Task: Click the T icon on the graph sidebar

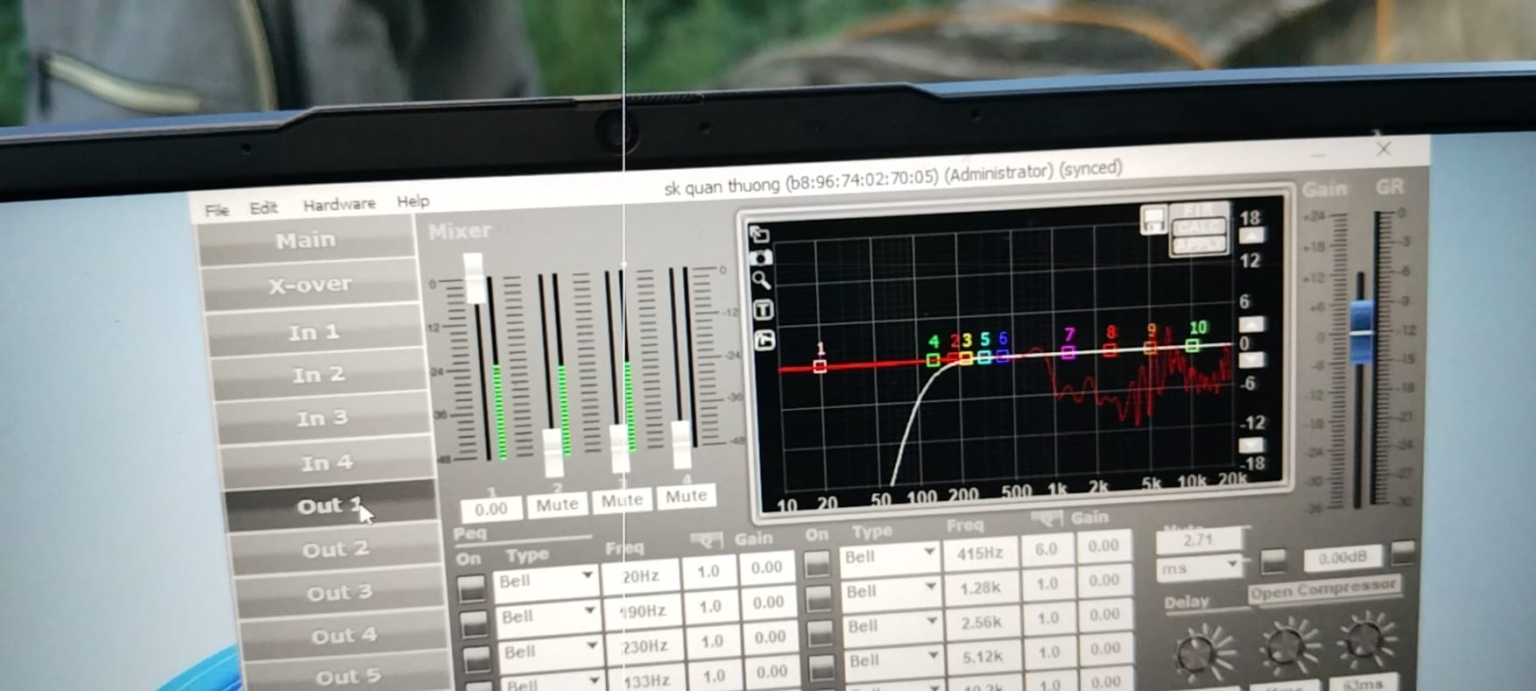Action: point(762,310)
